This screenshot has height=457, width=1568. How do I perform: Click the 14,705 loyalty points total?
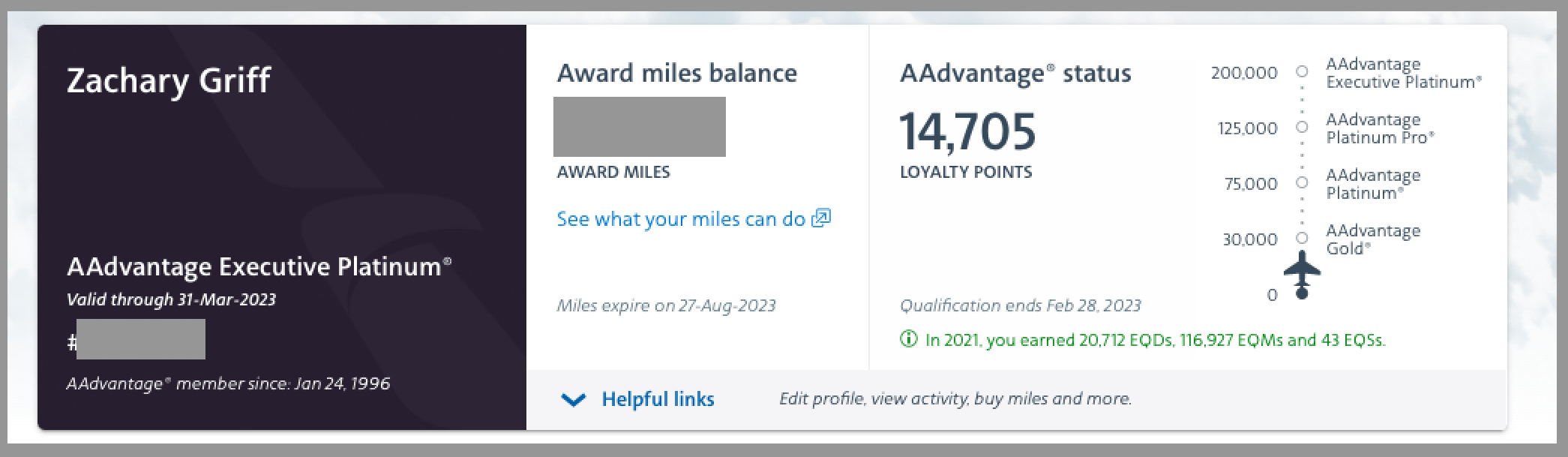pos(967,131)
